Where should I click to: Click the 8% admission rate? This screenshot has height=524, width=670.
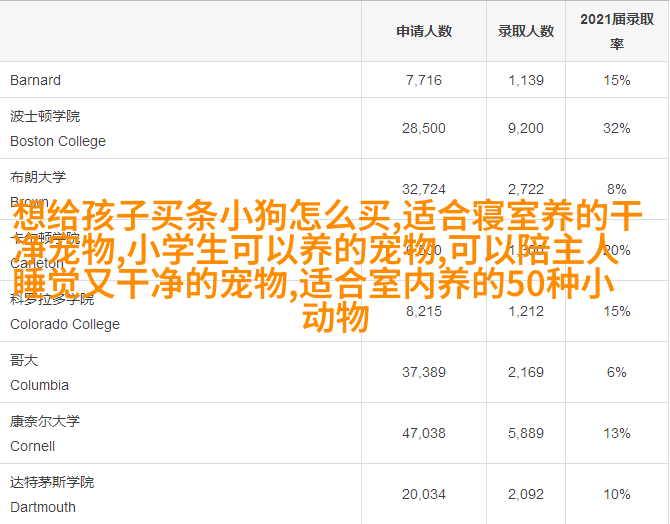point(617,189)
